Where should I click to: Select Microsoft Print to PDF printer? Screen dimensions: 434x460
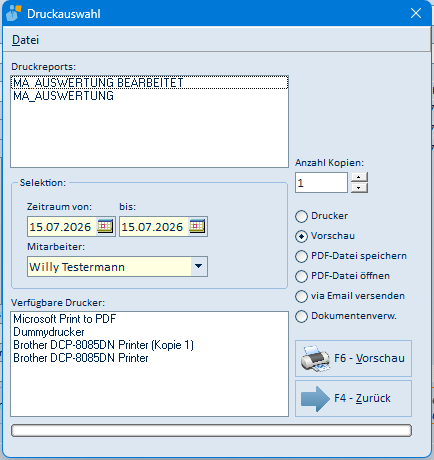point(149,319)
